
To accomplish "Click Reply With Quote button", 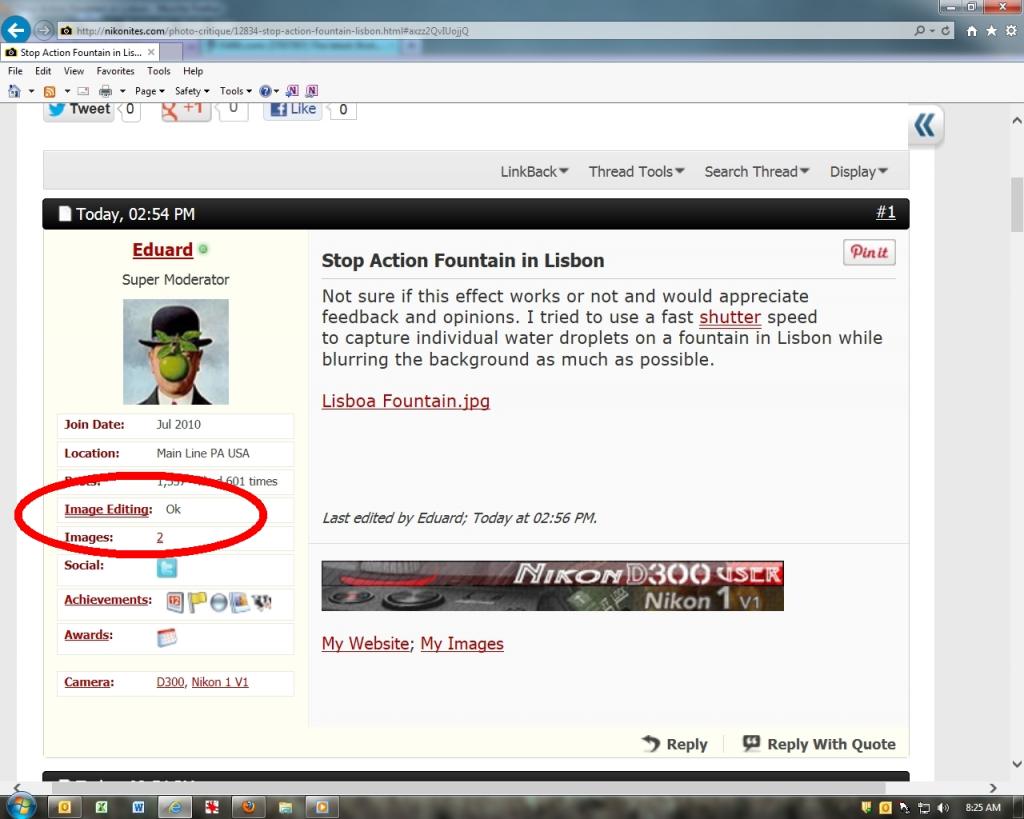I will [x=819, y=744].
